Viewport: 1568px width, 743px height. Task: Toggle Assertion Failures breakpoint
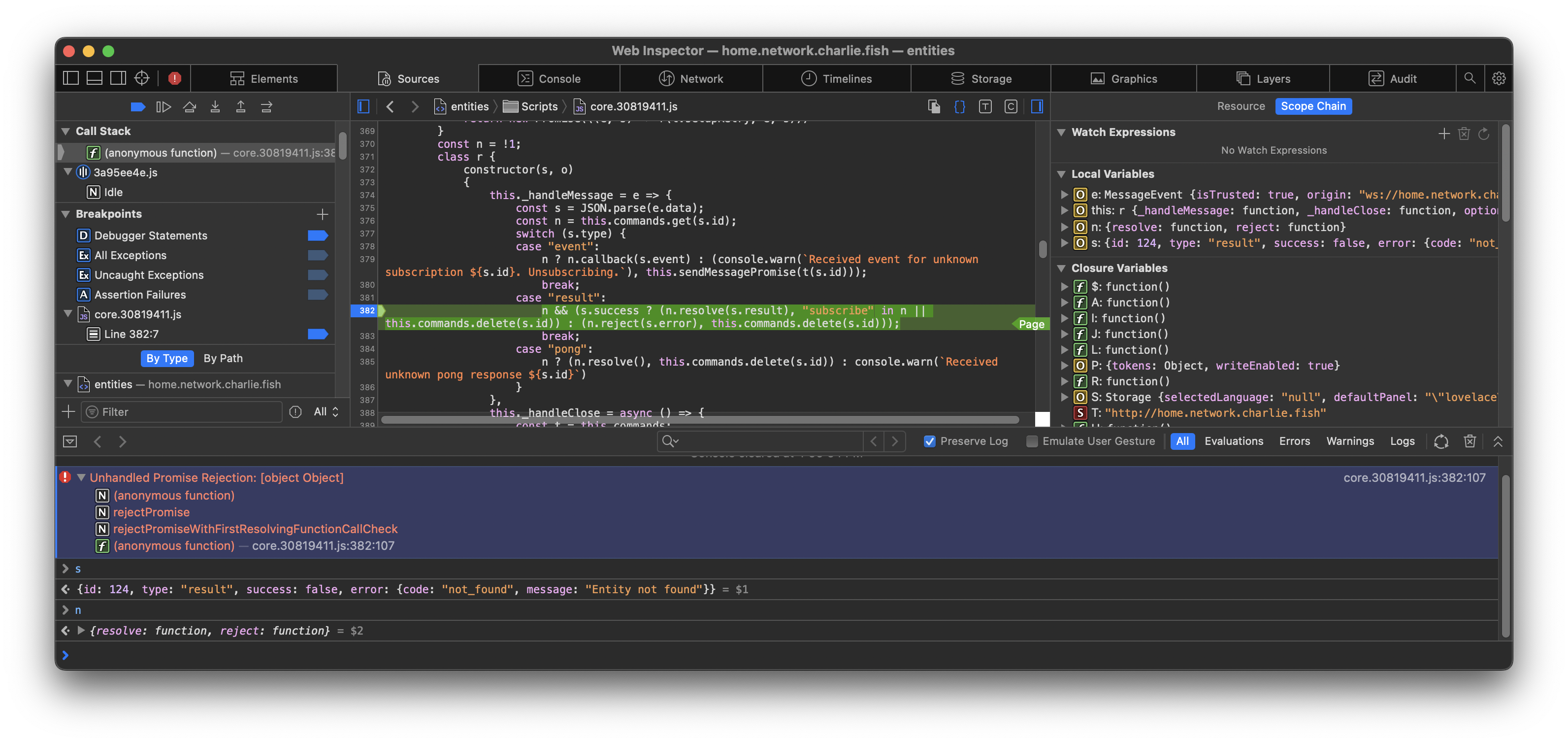(x=318, y=294)
